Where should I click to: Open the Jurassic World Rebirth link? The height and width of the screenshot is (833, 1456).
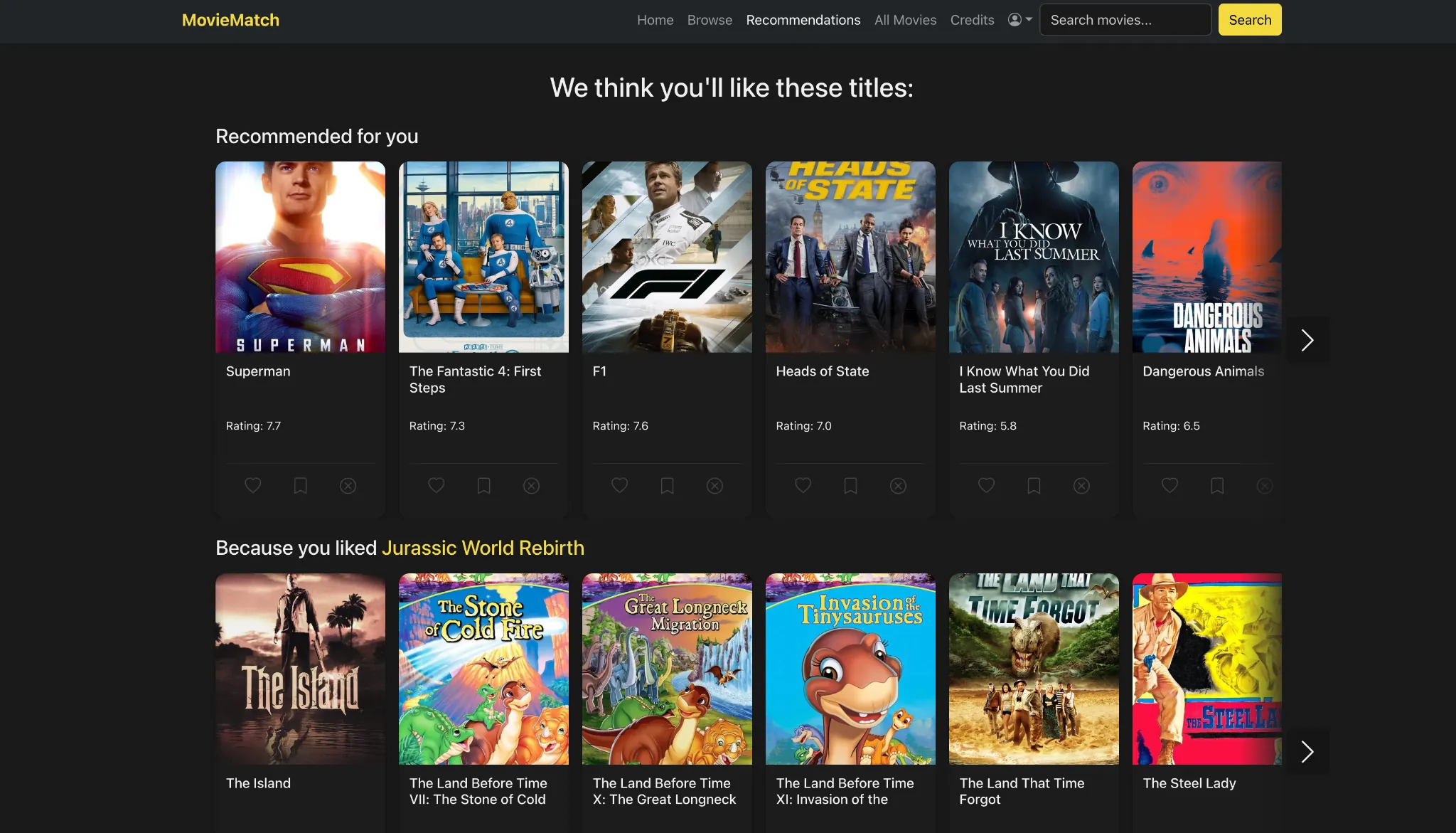483,548
